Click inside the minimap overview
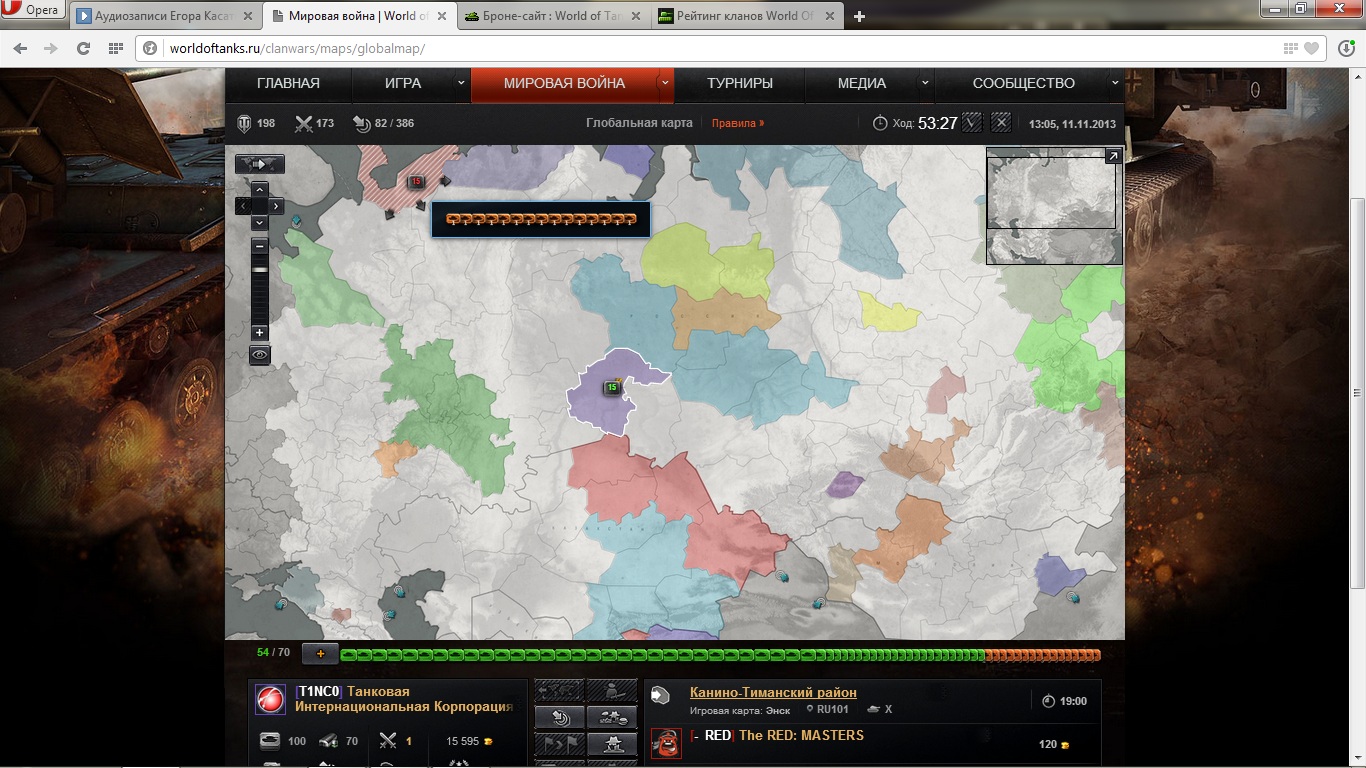Image resolution: width=1366 pixels, height=768 pixels. [x=1054, y=206]
